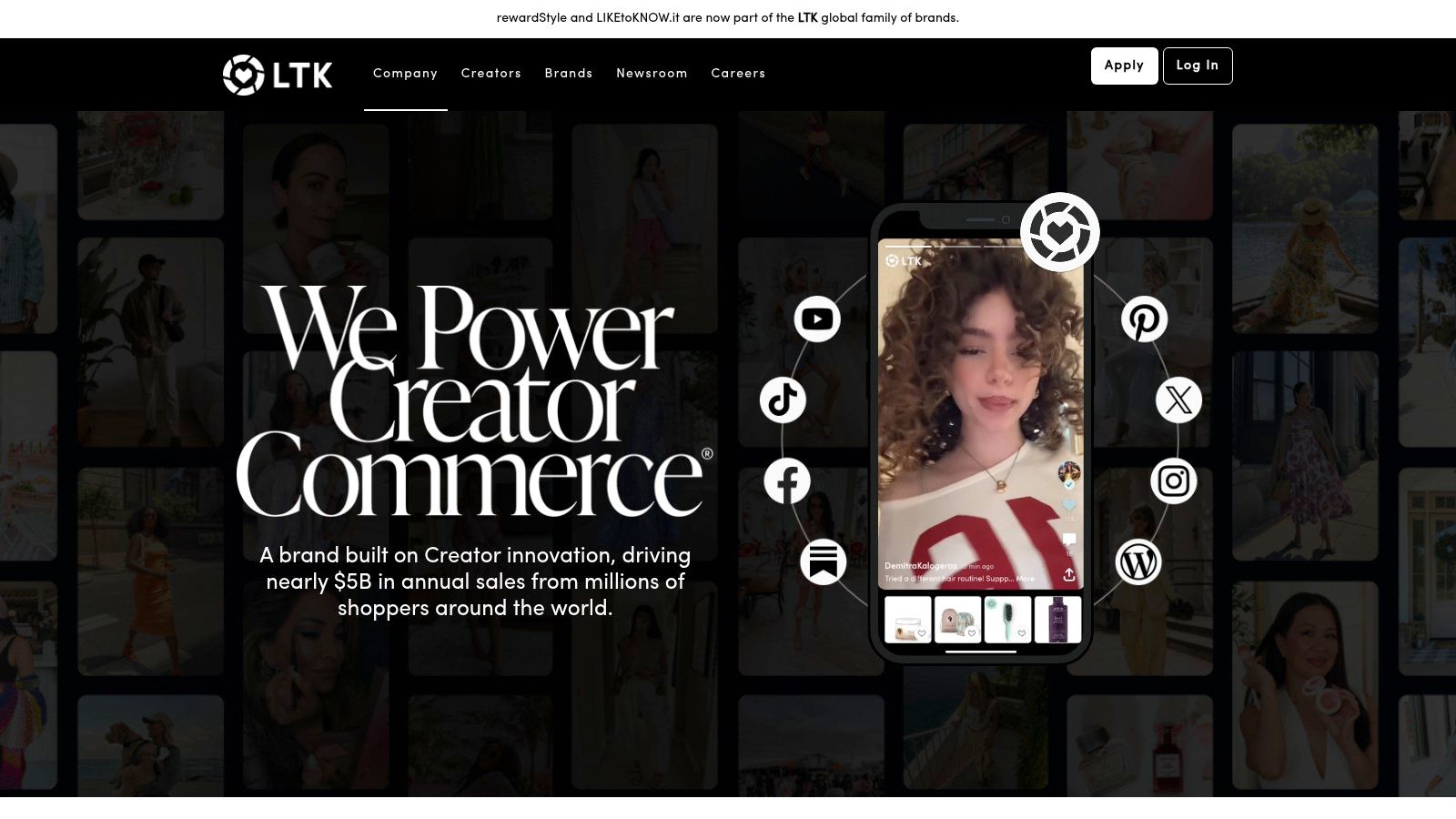Viewport: 1456px width, 819px height.
Task: Click the Log In button
Action: pos(1198,66)
